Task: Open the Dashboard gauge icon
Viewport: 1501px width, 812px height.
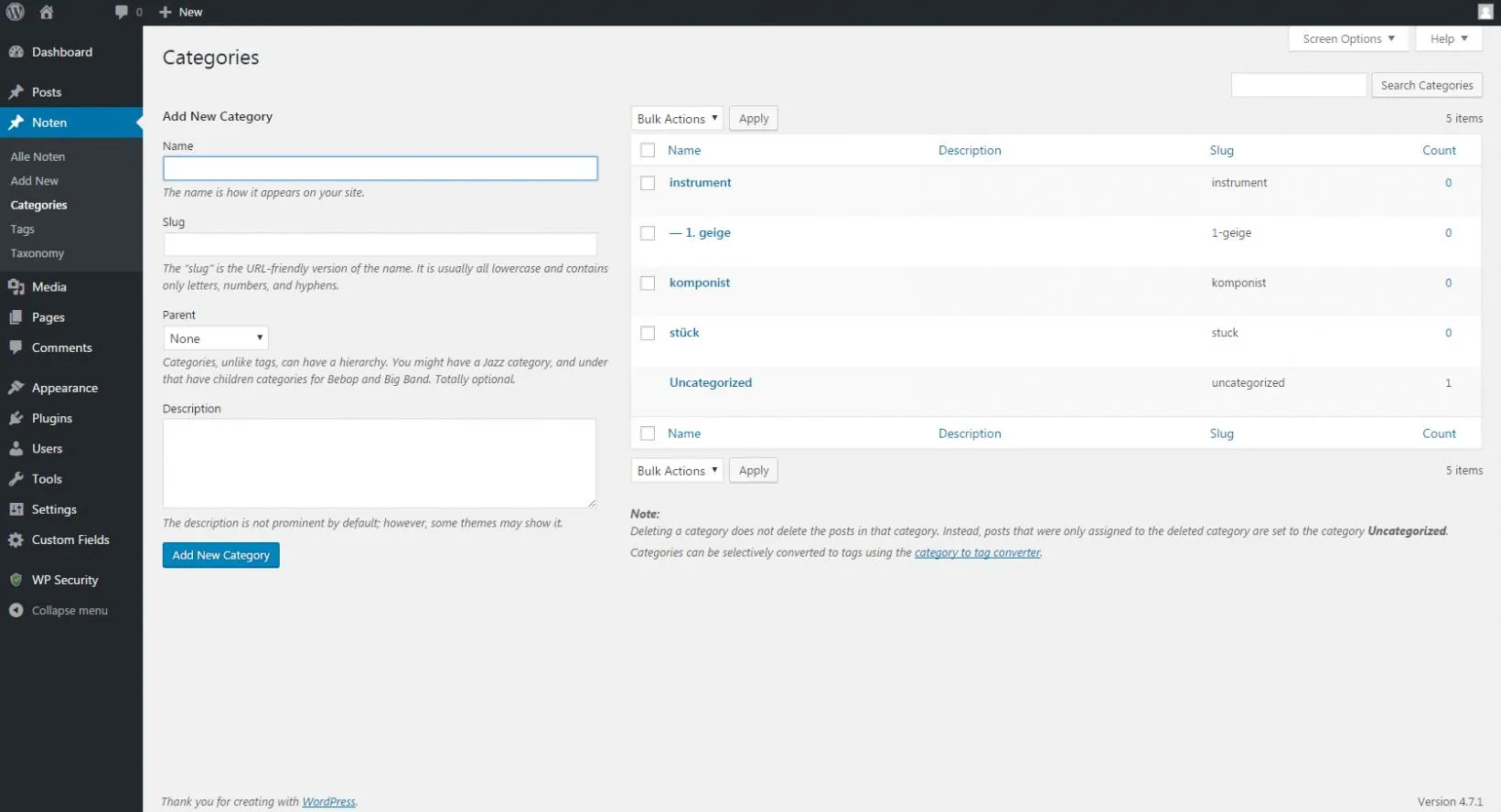Action: [16, 52]
